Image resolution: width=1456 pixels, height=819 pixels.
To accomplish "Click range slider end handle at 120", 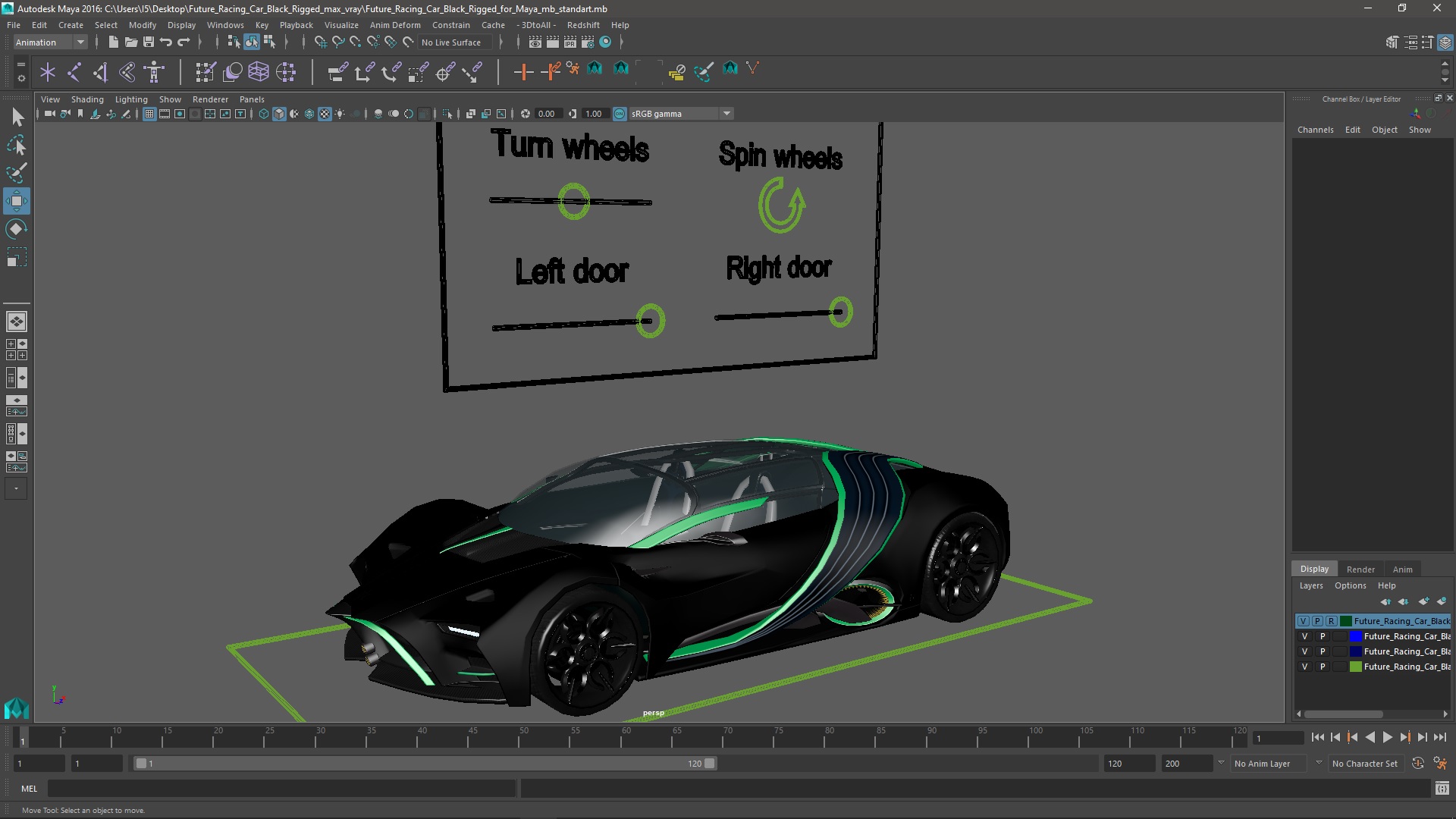I will coord(710,764).
